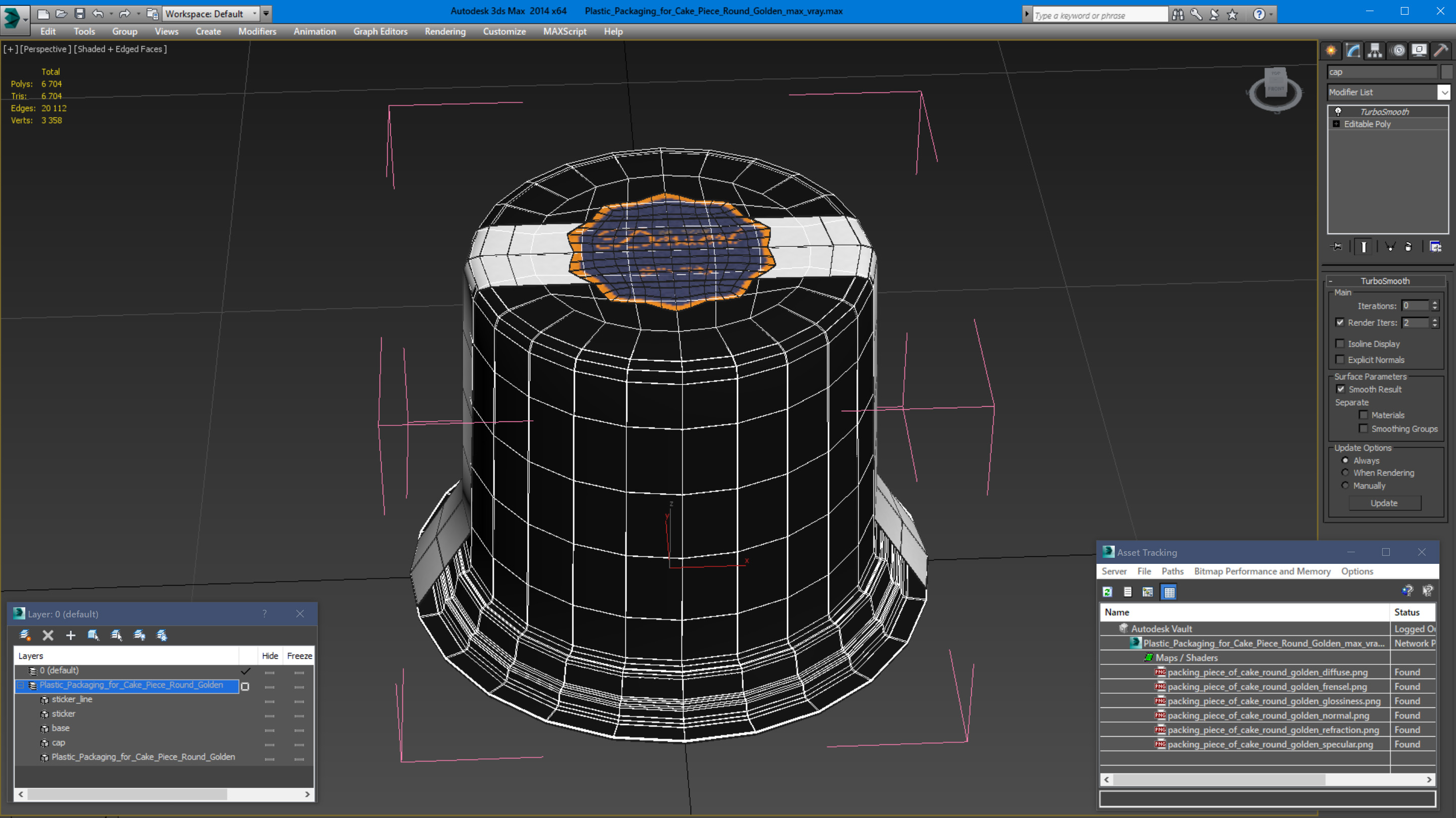Viewport: 1456px width, 818px height.
Task: Expand the Editable Poly stack entry
Action: coord(1336,124)
